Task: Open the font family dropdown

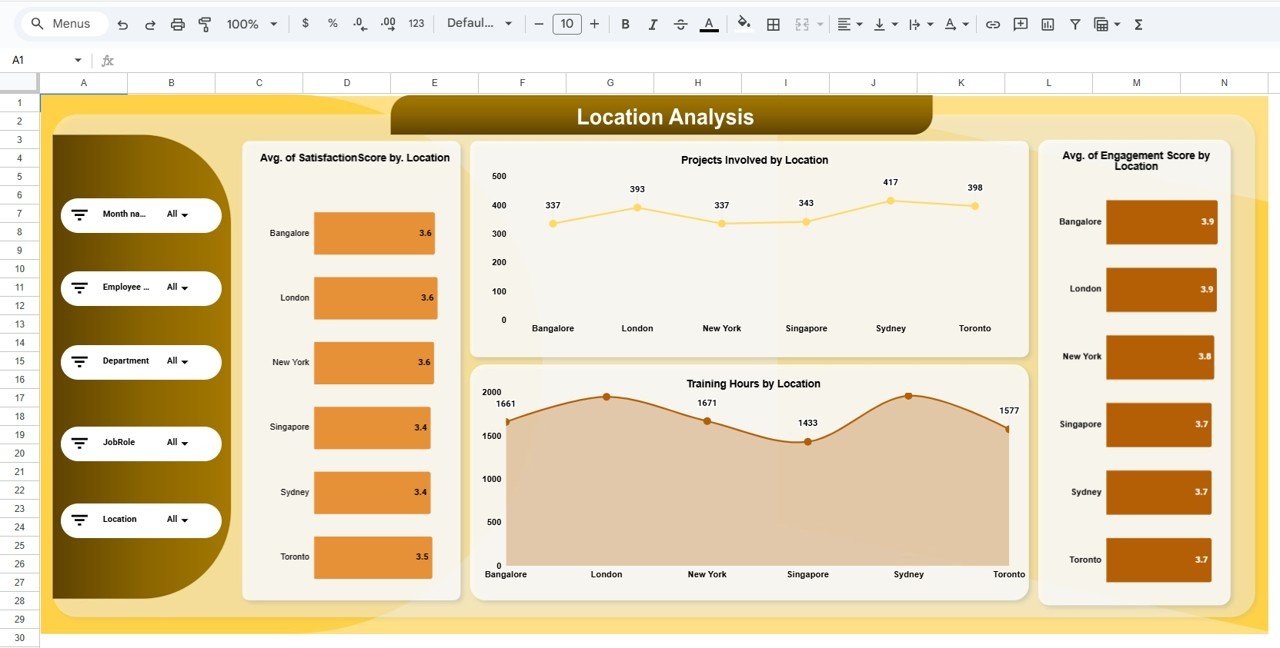Action: coord(480,23)
